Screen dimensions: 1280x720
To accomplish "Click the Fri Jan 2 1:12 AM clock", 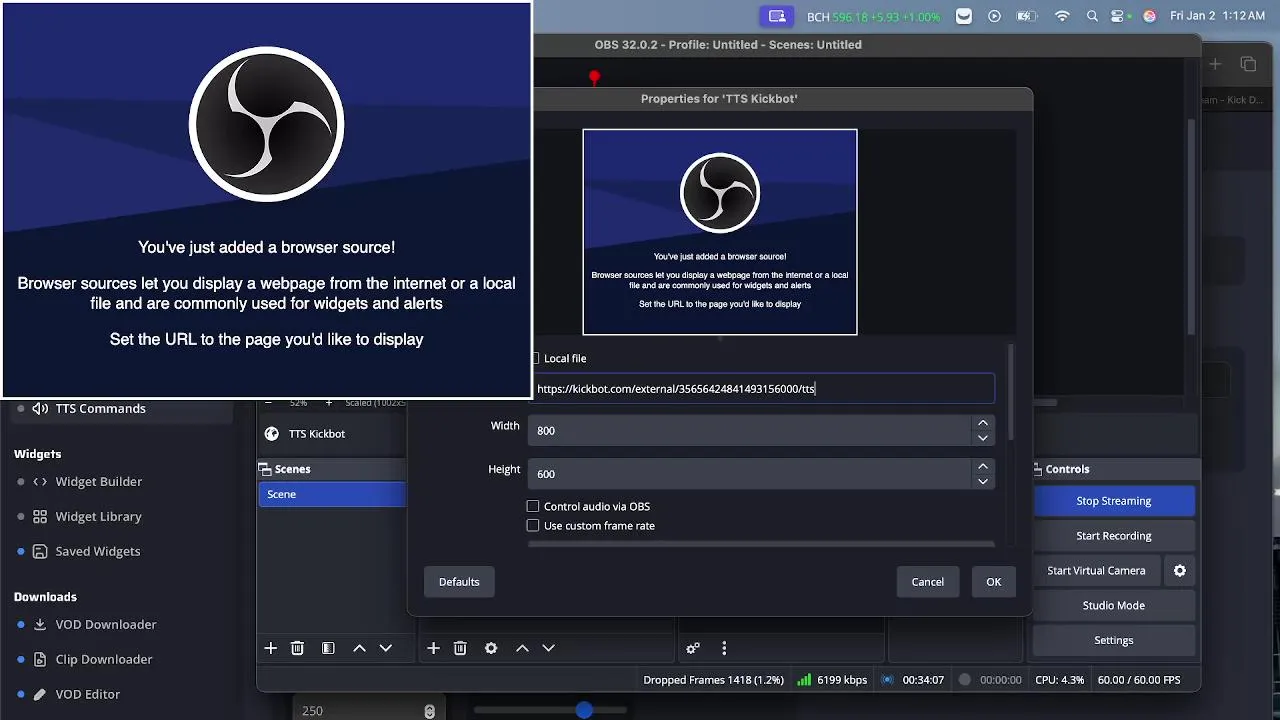I will 1217,16.
